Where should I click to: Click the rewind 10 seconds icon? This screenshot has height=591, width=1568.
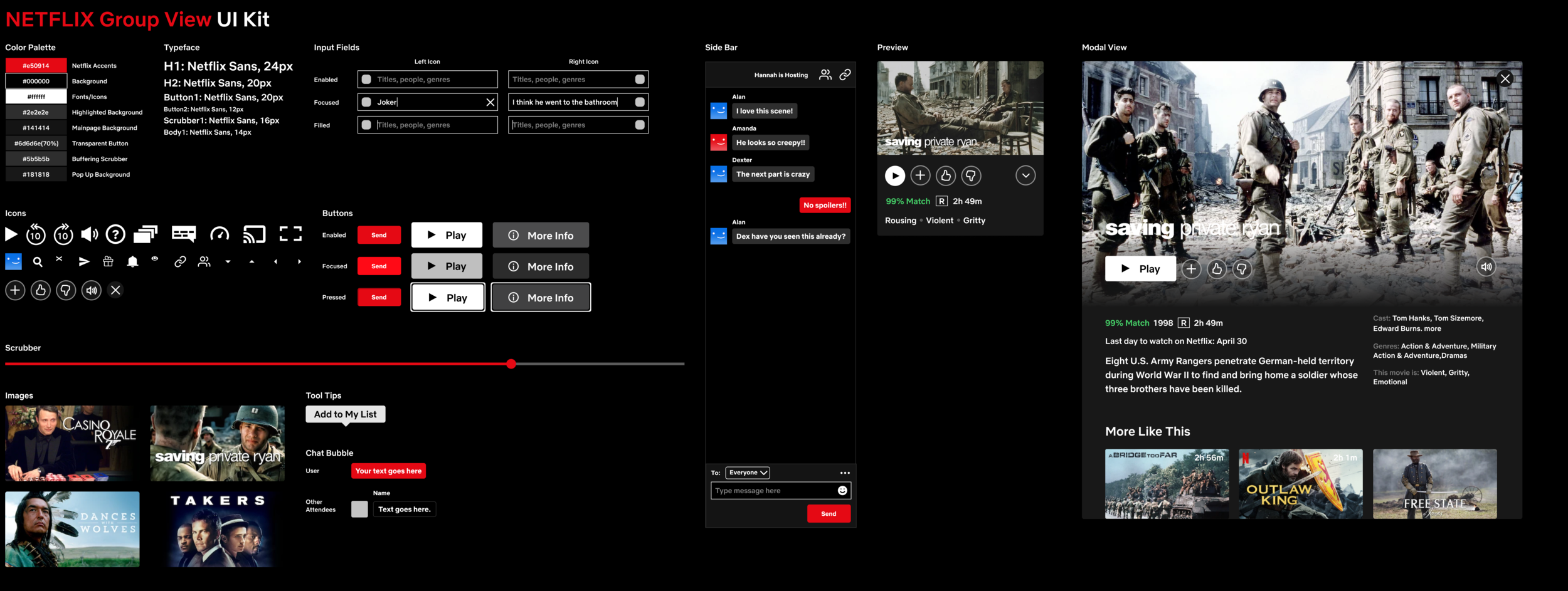pyautogui.click(x=36, y=234)
